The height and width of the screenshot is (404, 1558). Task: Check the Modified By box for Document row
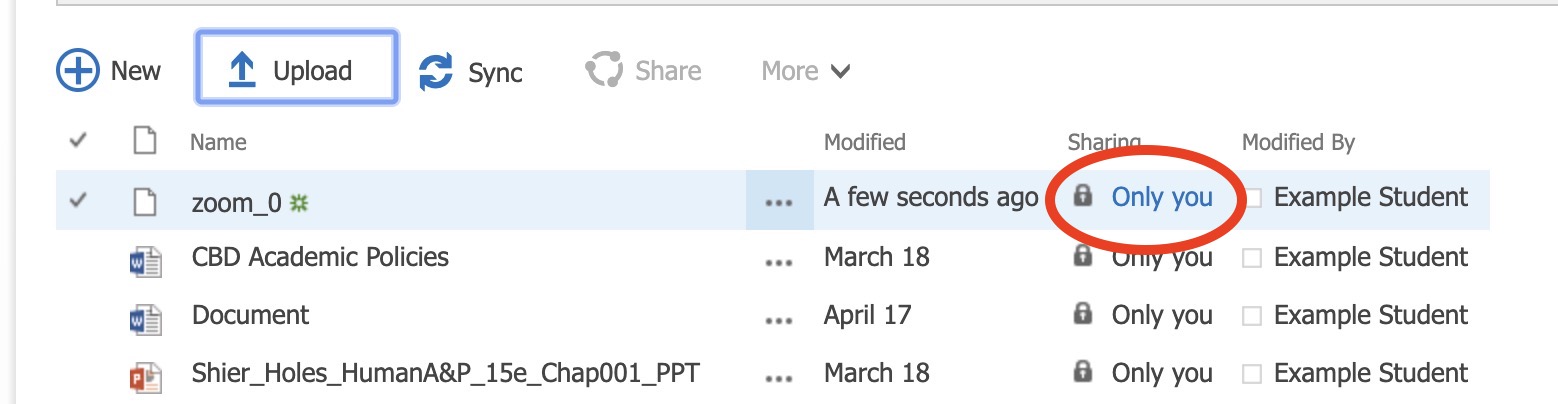coord(1251,317)
